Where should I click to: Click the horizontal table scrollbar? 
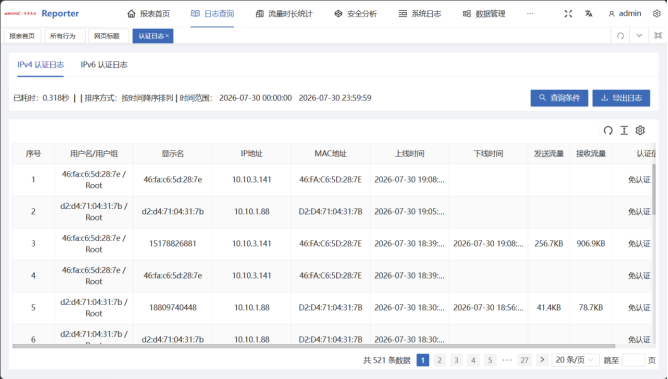[x=314, y=346]
